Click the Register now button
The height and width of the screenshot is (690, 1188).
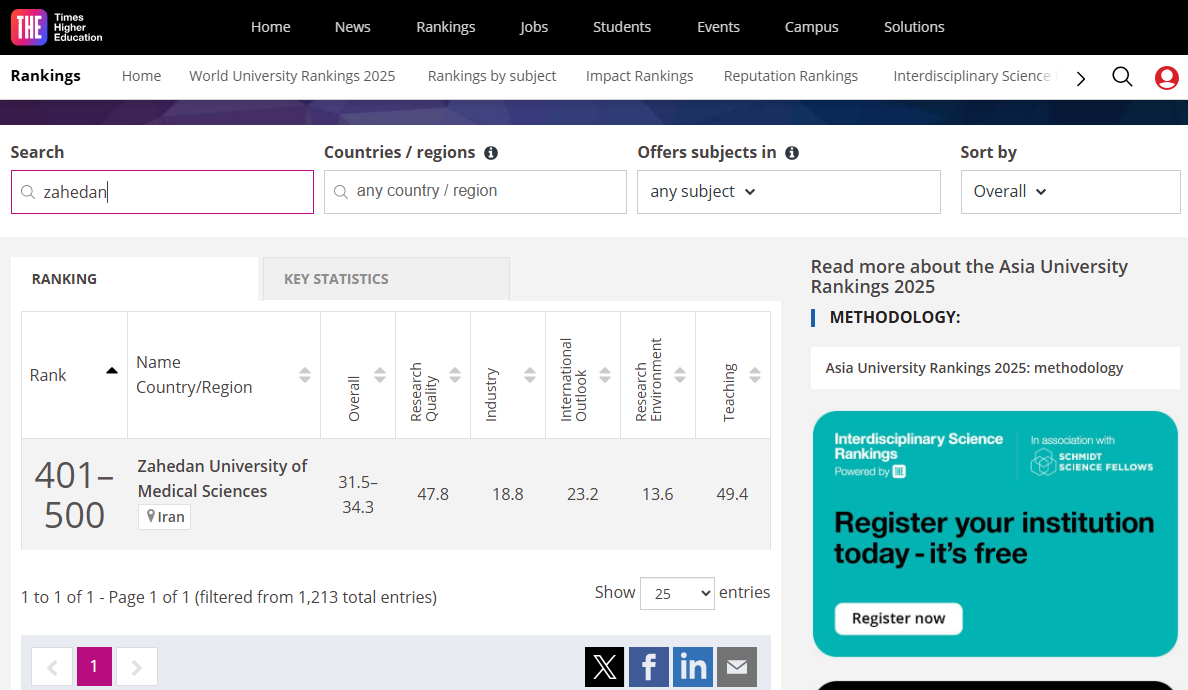(899, 619)
